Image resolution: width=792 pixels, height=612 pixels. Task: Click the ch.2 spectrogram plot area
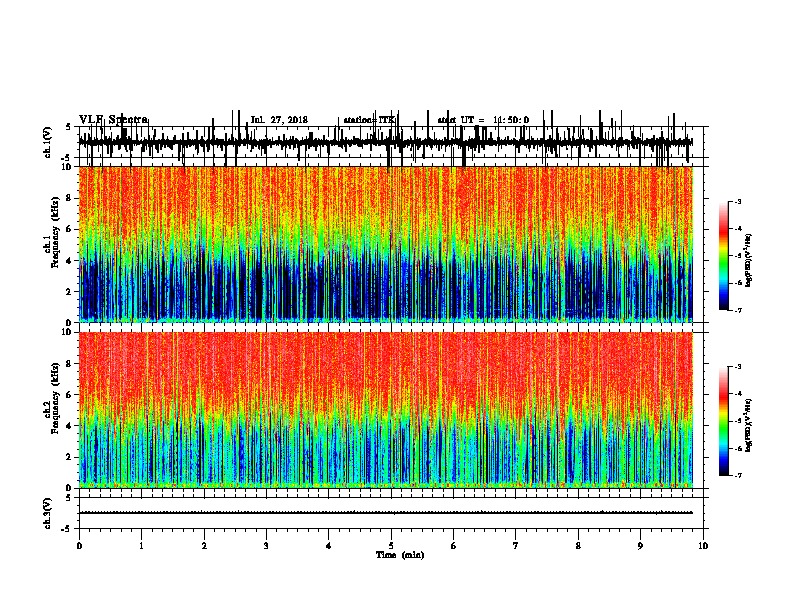386,410
